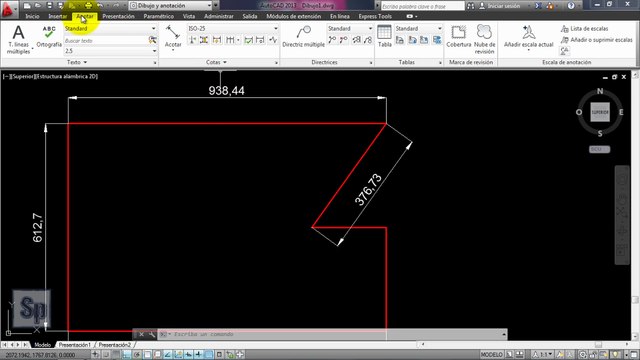The height and width of the screenshot is (360, 640).
Task: Open the Dibujo y anotación workspace dropdown
Action: pyautogui.click(x=171, y=6)
